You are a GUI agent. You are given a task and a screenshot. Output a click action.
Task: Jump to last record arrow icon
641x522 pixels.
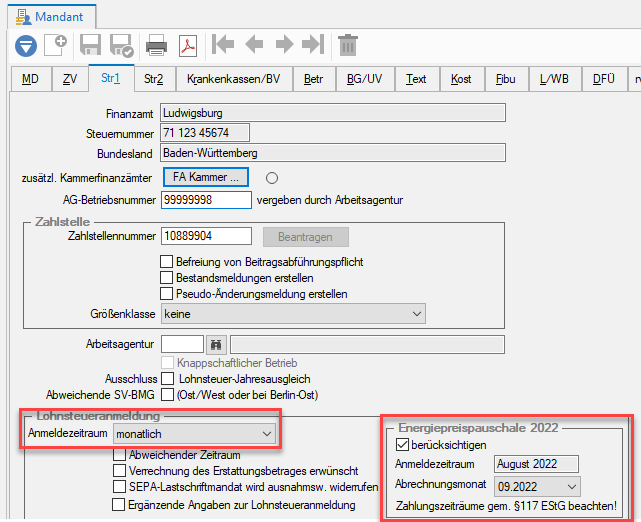(x=313, y=44)
